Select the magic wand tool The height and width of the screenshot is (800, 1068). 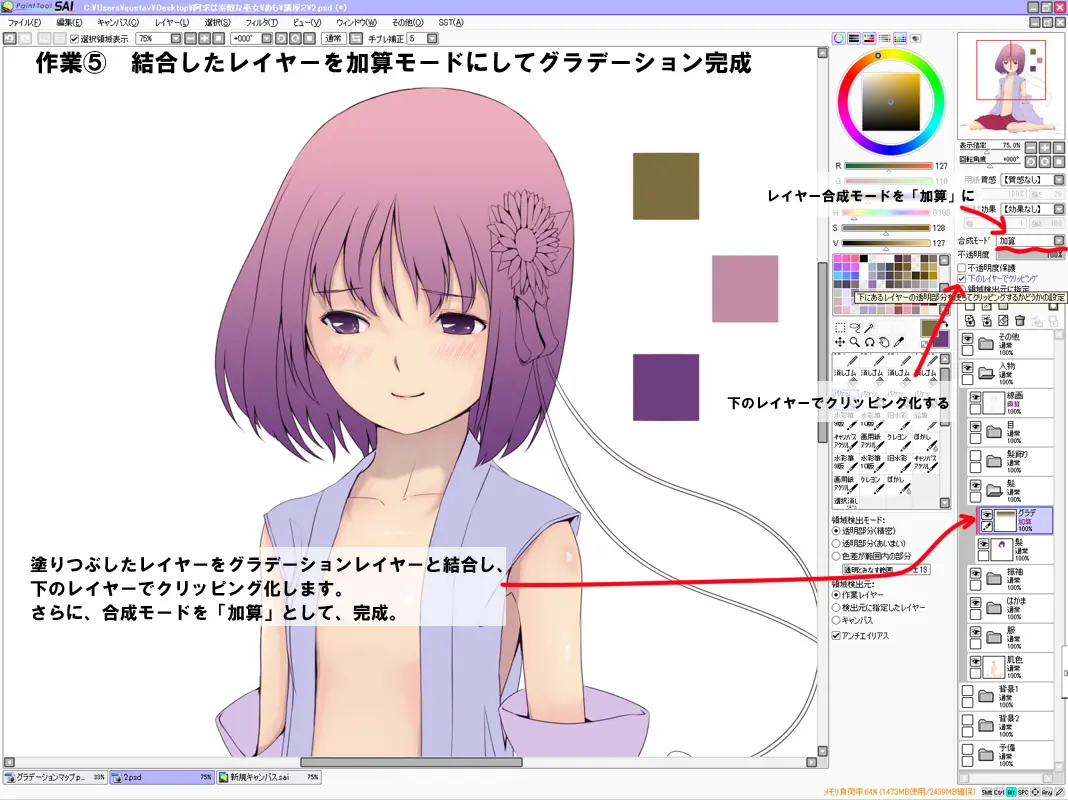(869, 328)
